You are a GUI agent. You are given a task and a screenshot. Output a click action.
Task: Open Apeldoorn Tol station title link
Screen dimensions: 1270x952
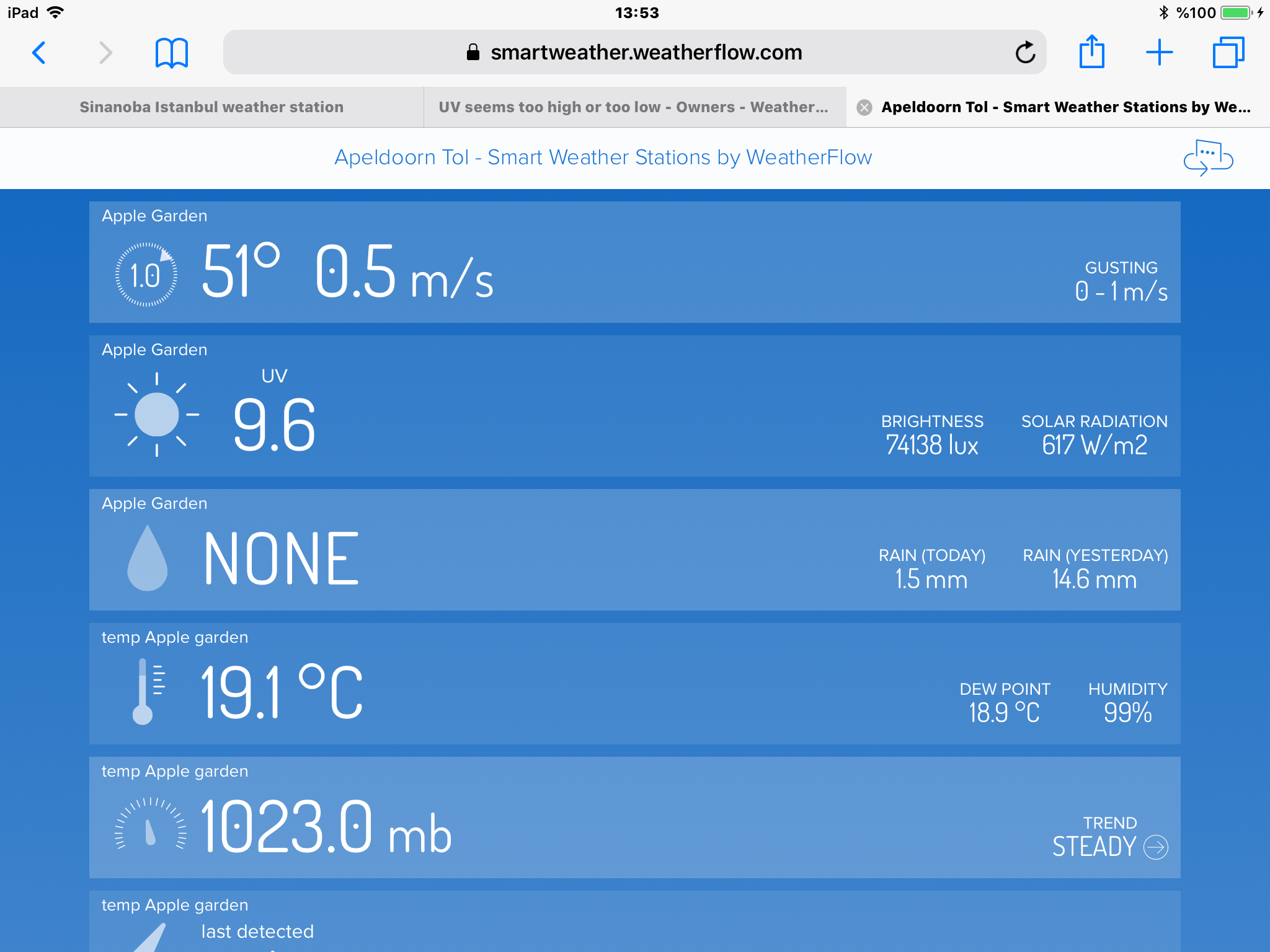603,157
